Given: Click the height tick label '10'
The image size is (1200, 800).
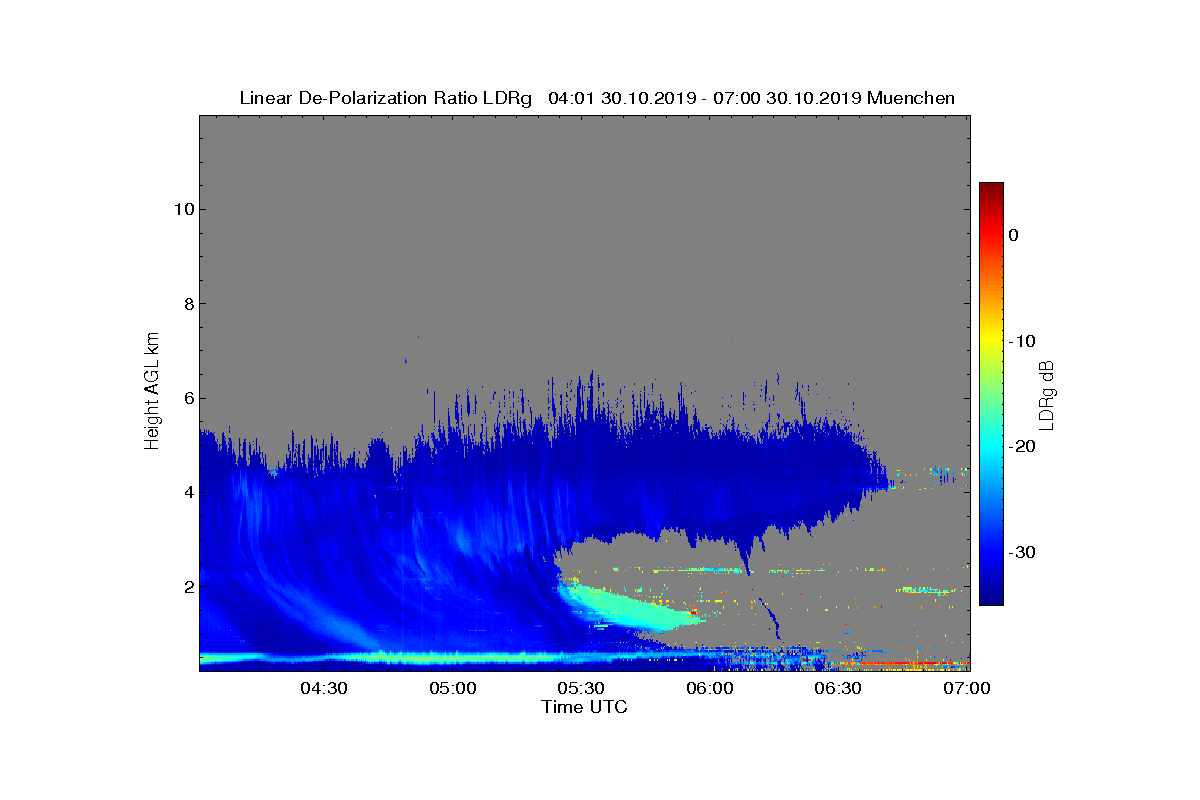Looking at the screenshot, I should pos(183,209).
